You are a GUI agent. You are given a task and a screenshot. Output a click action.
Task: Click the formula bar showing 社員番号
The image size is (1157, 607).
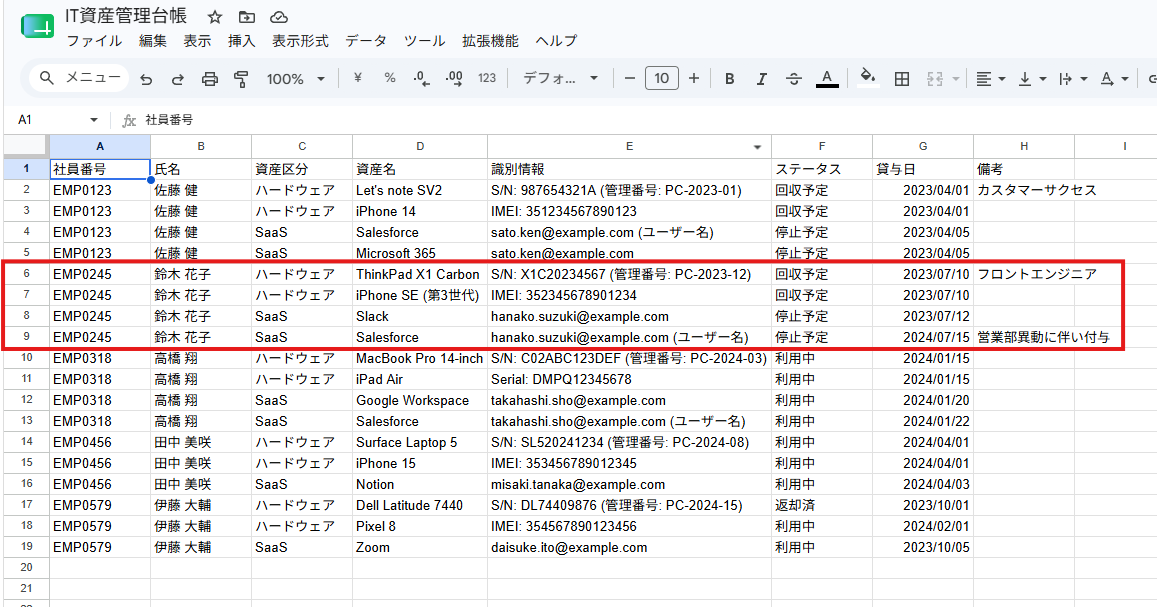pos(649,119)
